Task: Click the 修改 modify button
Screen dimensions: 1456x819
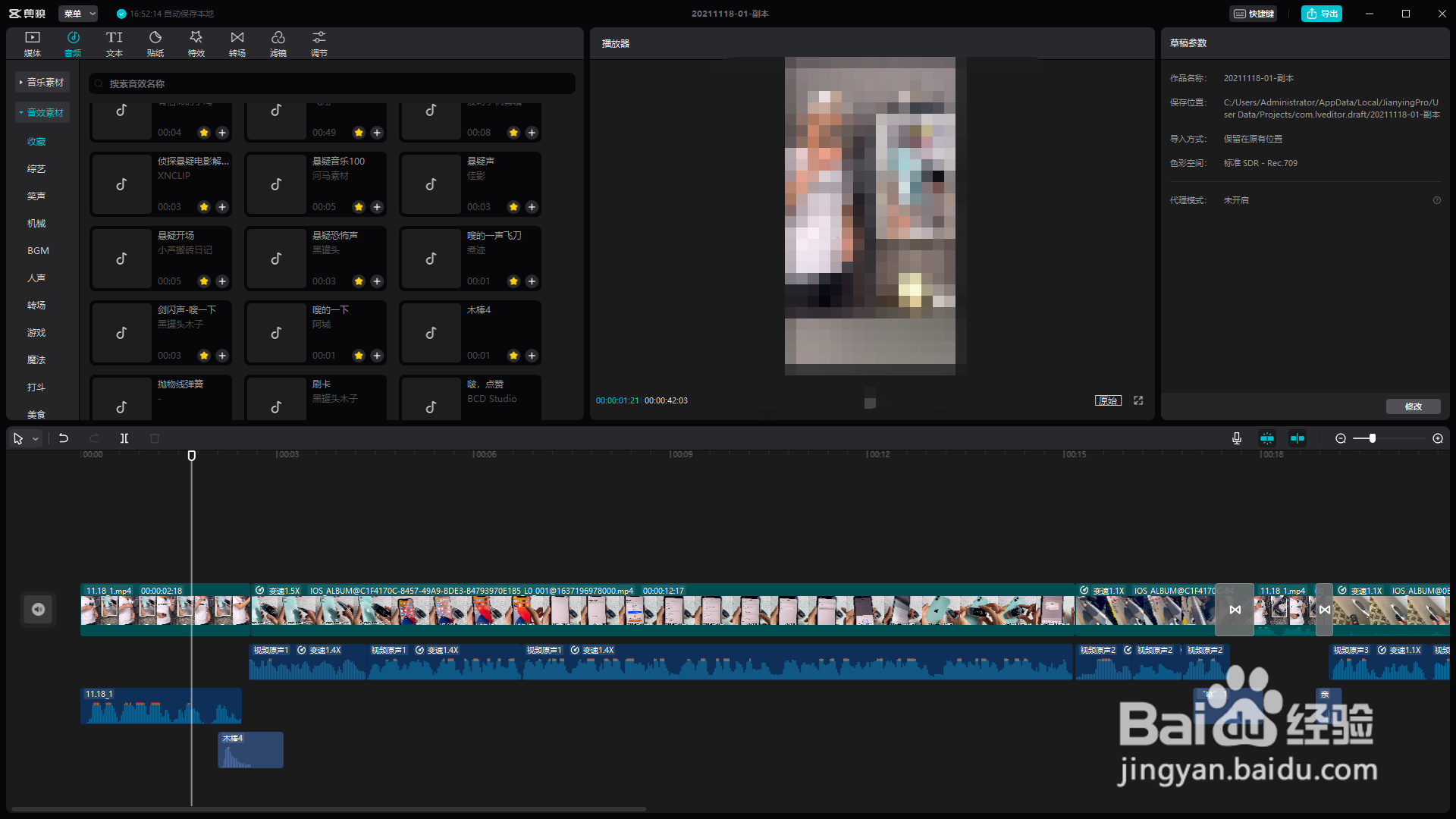Action: pos(1413,406)
